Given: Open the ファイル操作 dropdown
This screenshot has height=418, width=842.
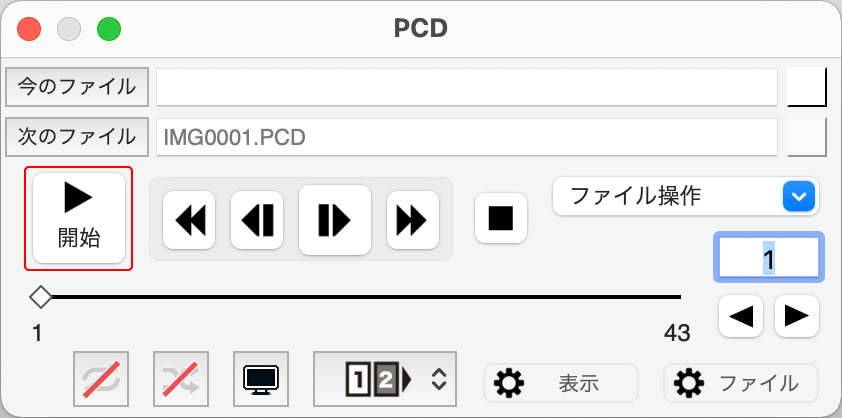Looking at the screenshot, I should click(686, 196).
